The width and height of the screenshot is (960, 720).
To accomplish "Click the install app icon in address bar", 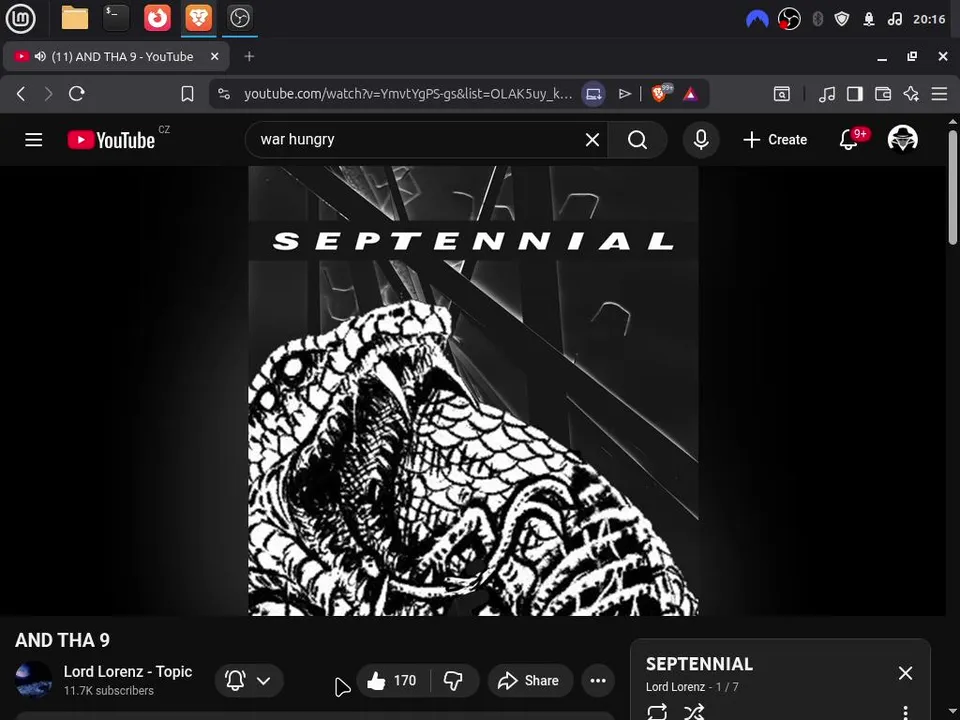I will [593, 94].
